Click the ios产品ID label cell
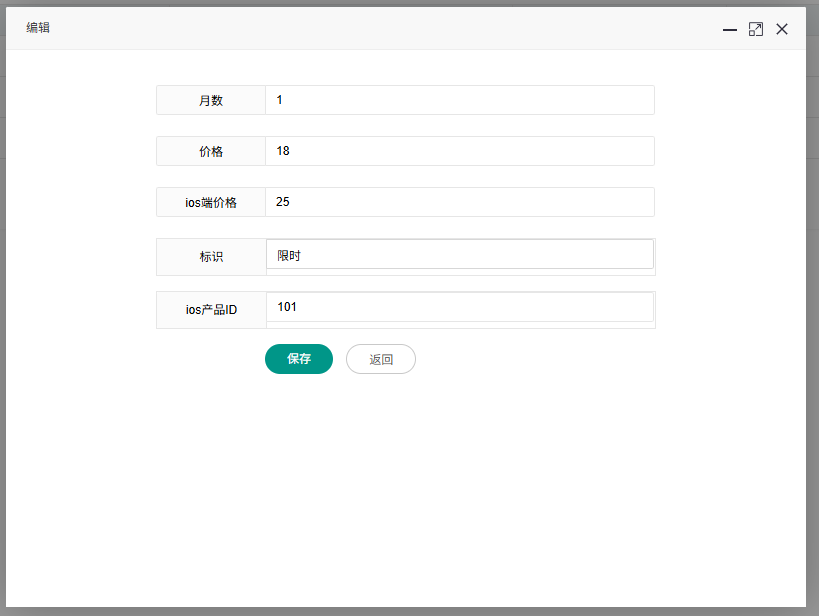Screen dimensions: 819x616 (211, 310)
